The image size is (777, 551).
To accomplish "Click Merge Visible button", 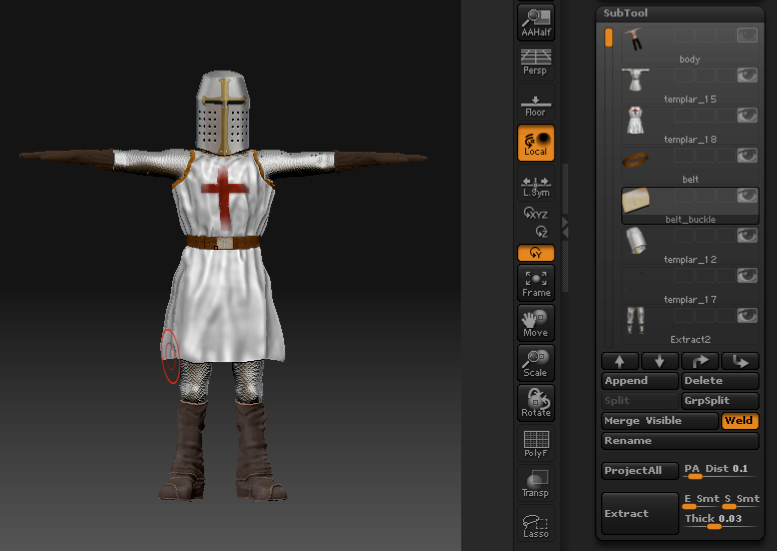I will pos(660,421).
